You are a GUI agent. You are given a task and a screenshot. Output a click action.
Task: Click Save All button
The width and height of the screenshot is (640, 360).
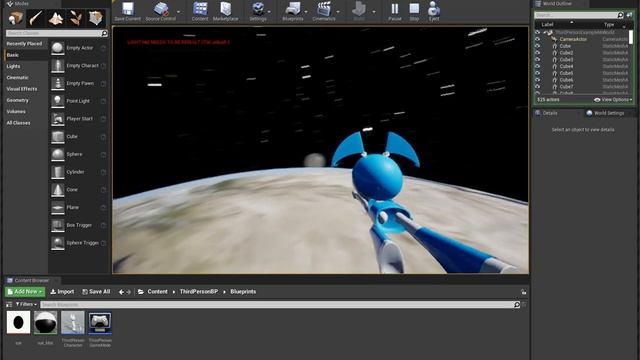96,292
